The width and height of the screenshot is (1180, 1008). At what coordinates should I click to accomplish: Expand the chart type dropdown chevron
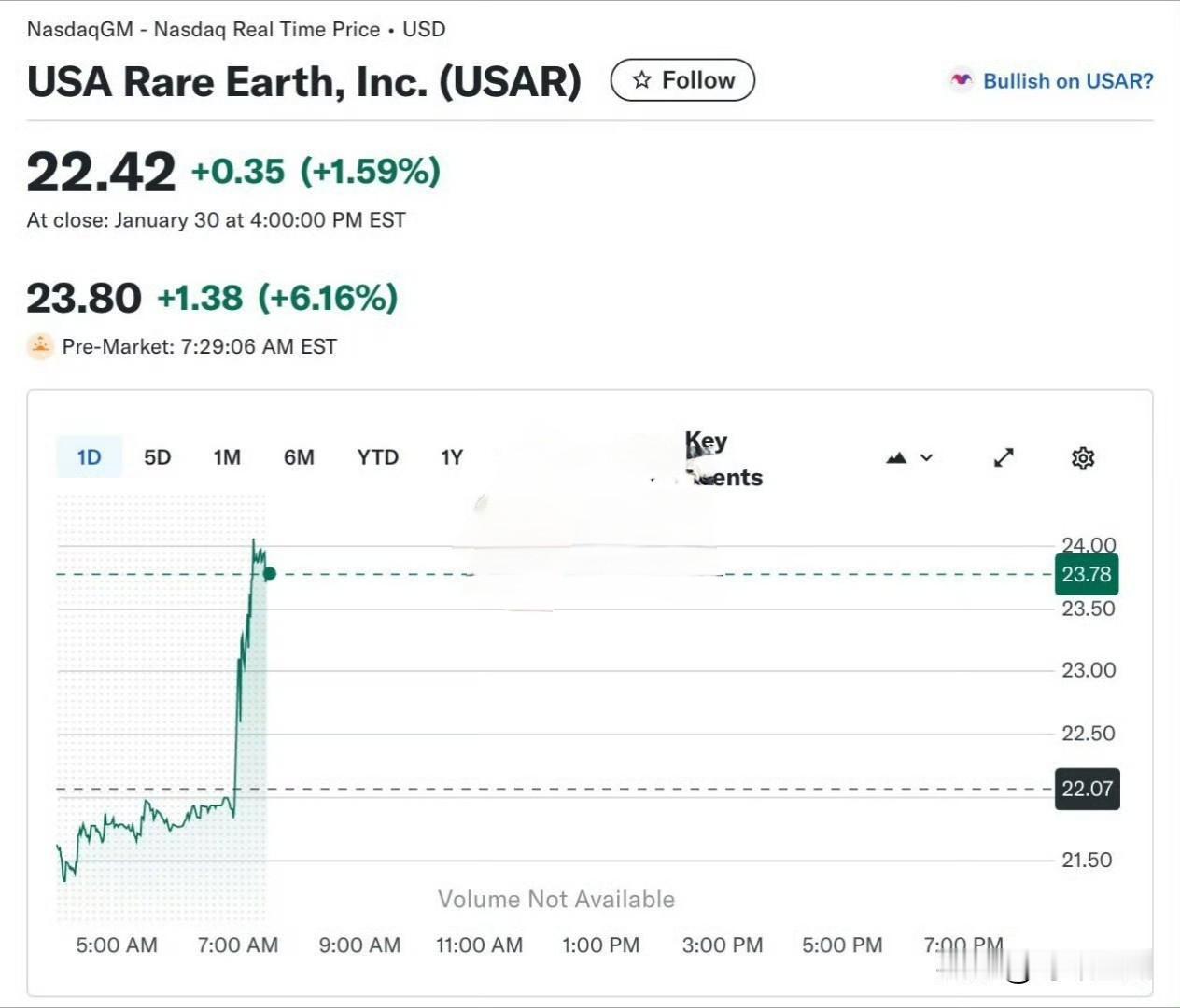pos(926,457)
